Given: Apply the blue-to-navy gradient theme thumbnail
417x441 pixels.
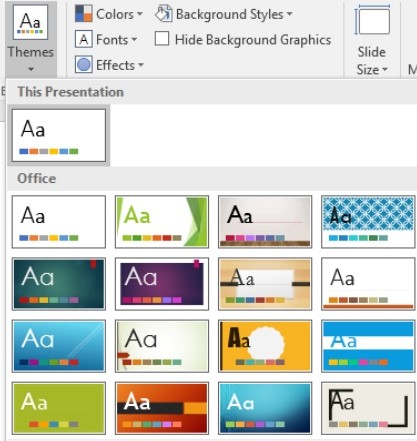Looking at the screenshot, I should point(265,408).
